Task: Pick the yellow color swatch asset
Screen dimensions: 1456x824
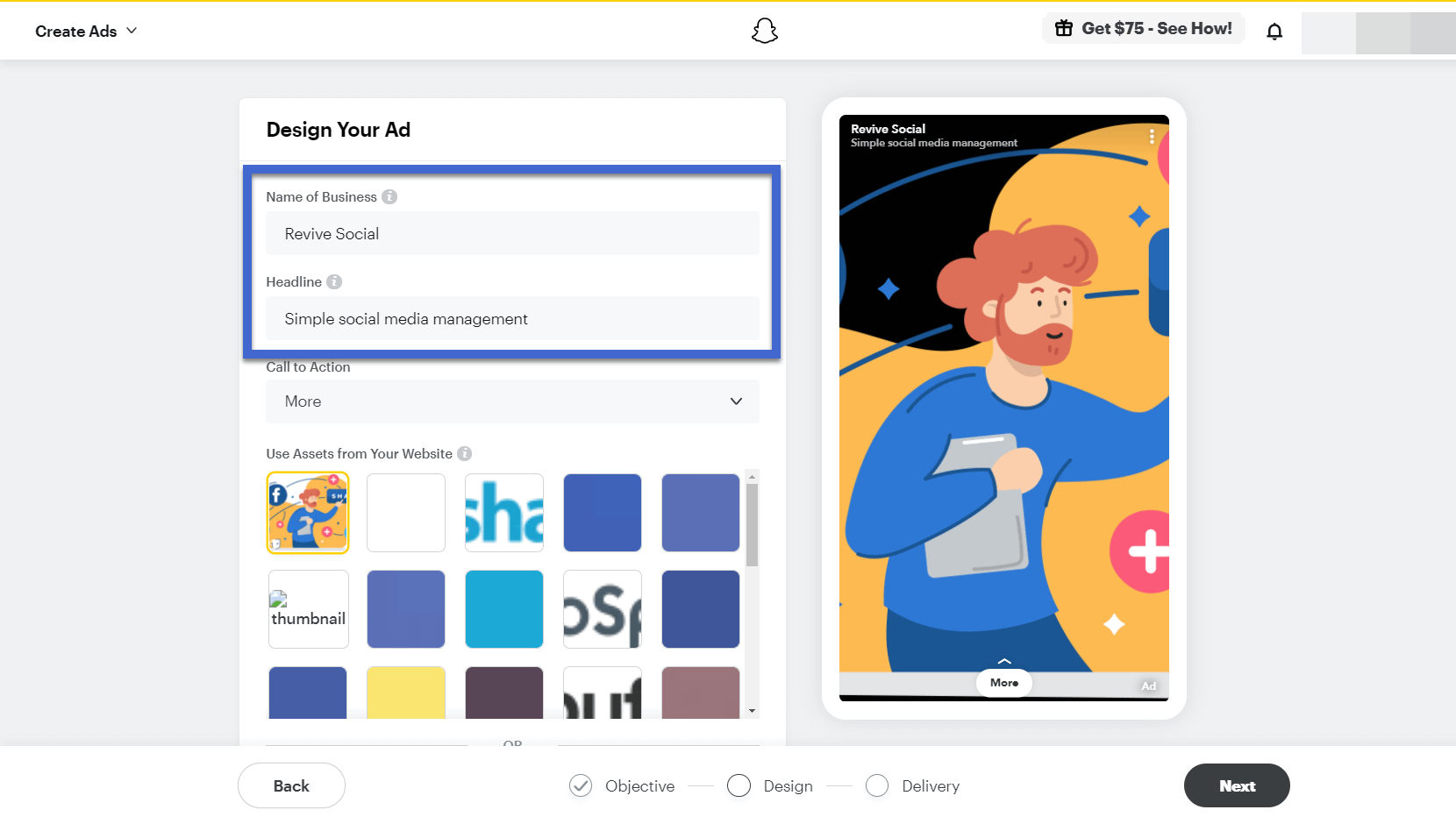Action: 406,693
